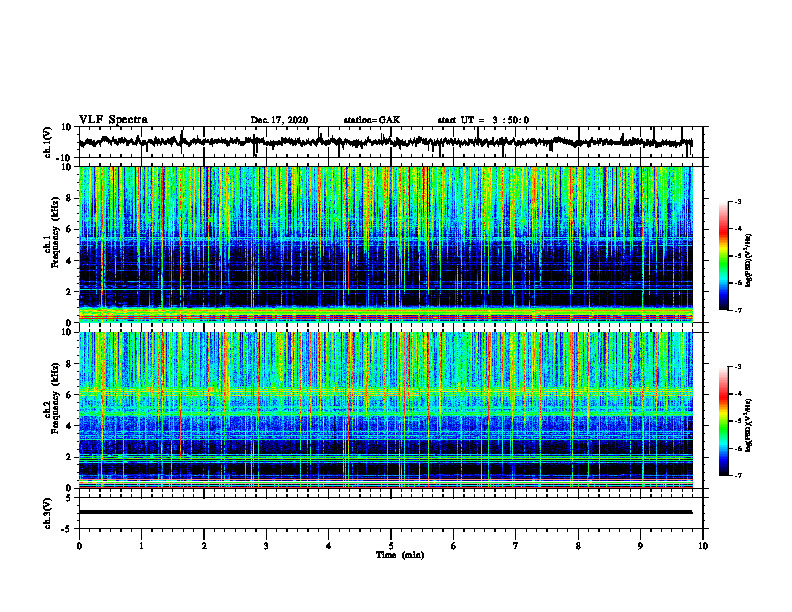Click the "-10" tick on ch.1(V) axis

(x=65, y=158)
